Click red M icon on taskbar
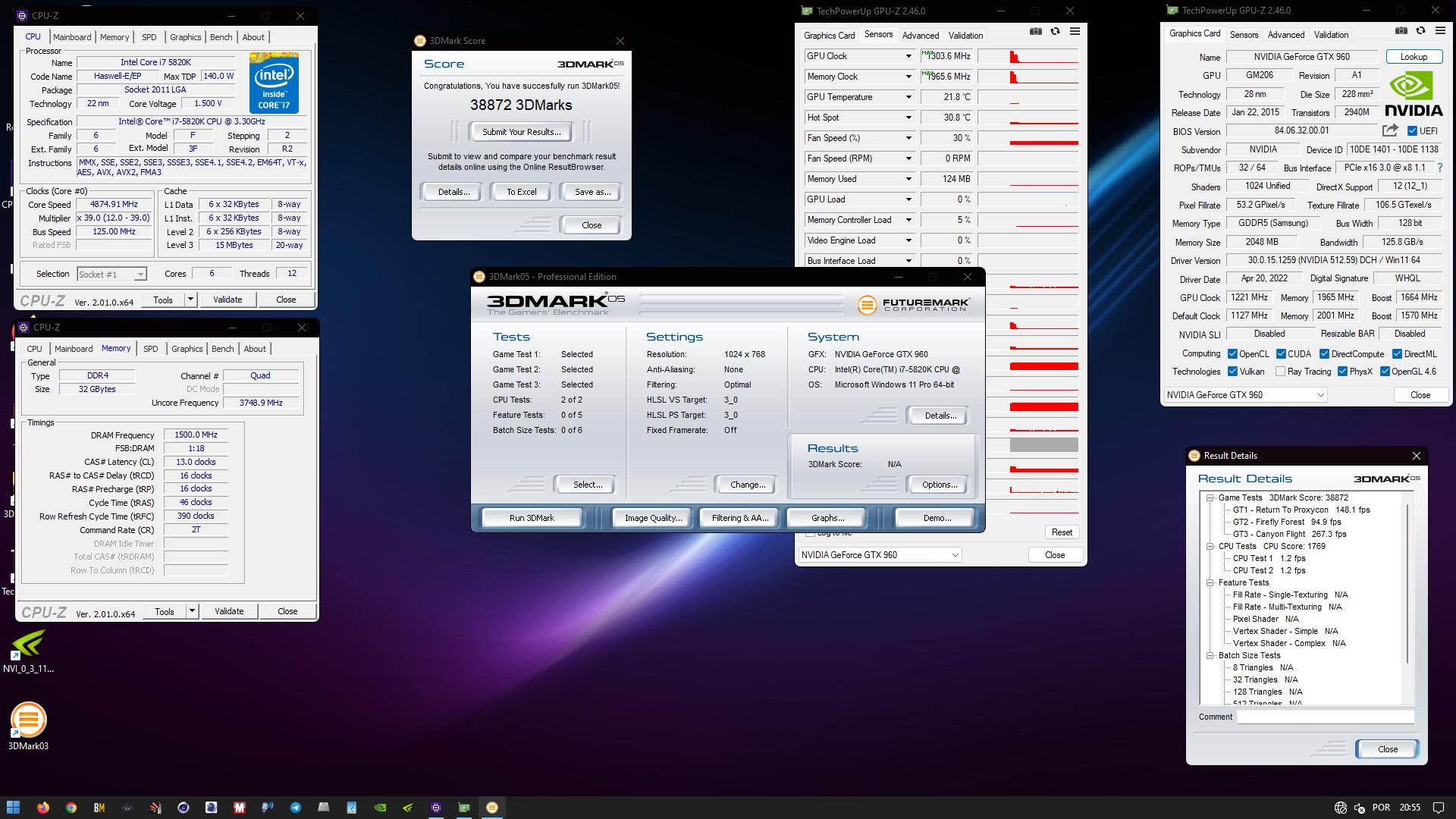1456x819 pixels. [x=240, y=807]
